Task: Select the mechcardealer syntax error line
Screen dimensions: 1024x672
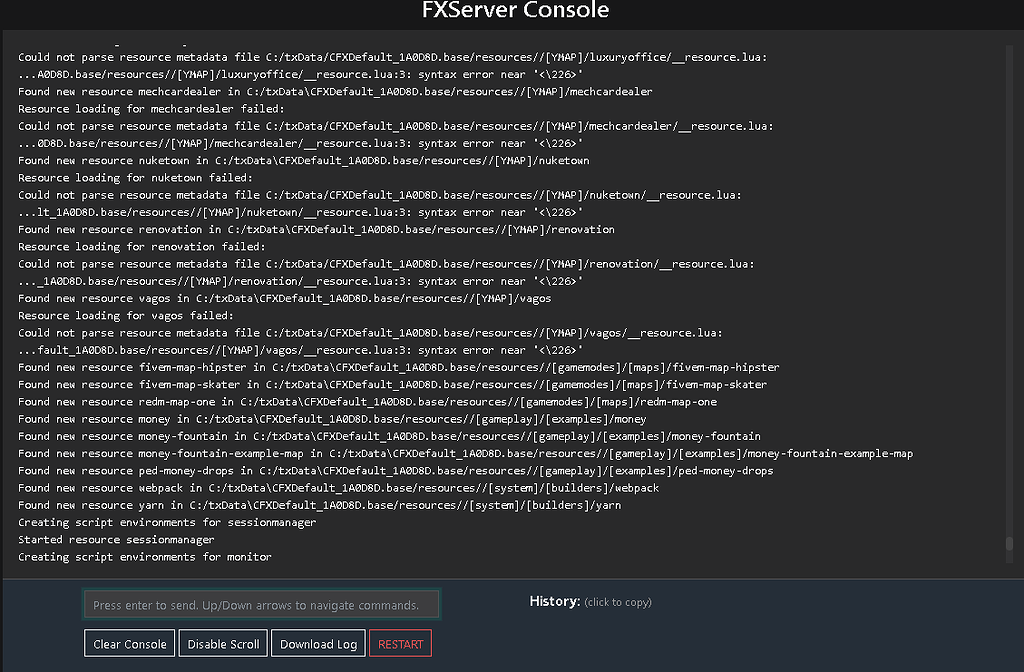Action: tap(300, 144)
